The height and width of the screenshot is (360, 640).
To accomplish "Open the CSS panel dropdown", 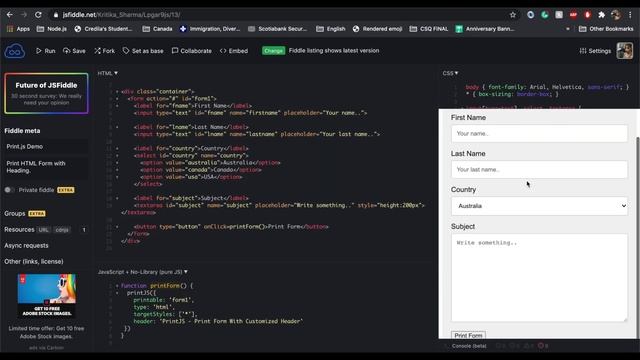I will click(x=450, y=73).
